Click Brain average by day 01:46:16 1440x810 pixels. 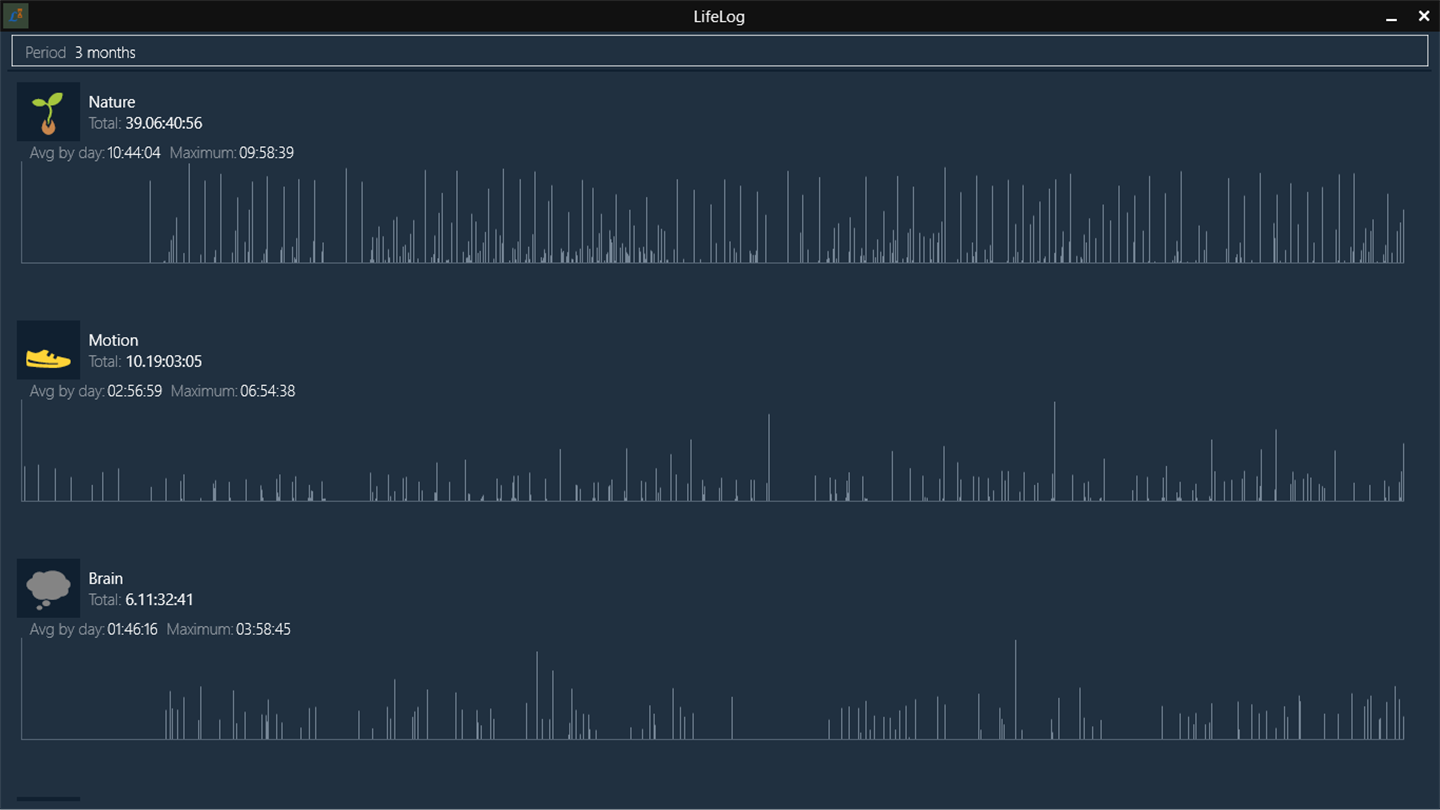pyautogui.click(x=132, y=629)
